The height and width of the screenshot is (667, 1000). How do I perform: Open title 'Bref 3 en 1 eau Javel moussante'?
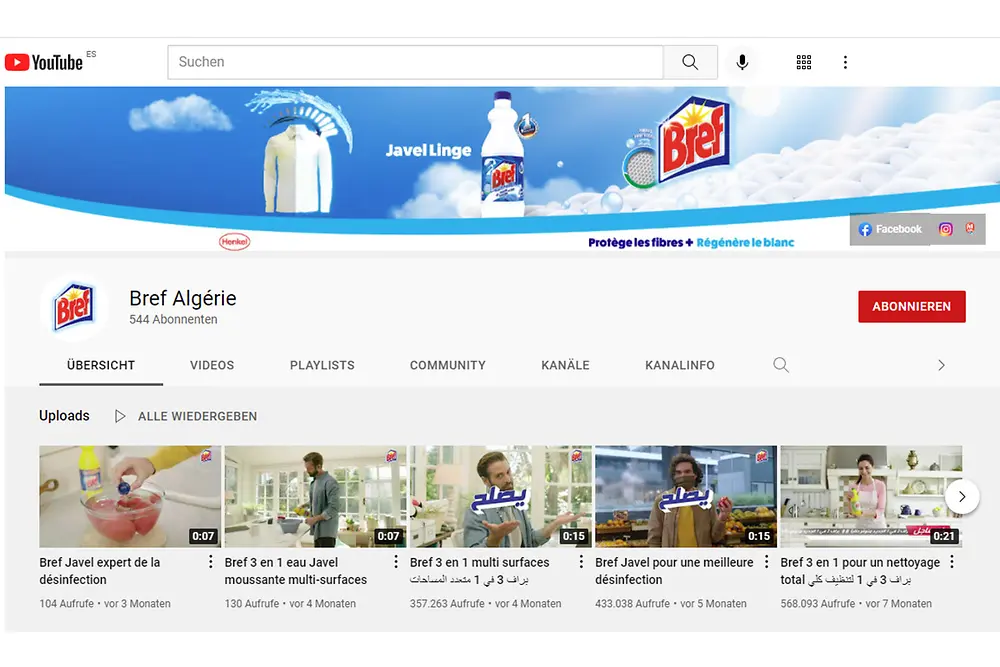point(296,571)
